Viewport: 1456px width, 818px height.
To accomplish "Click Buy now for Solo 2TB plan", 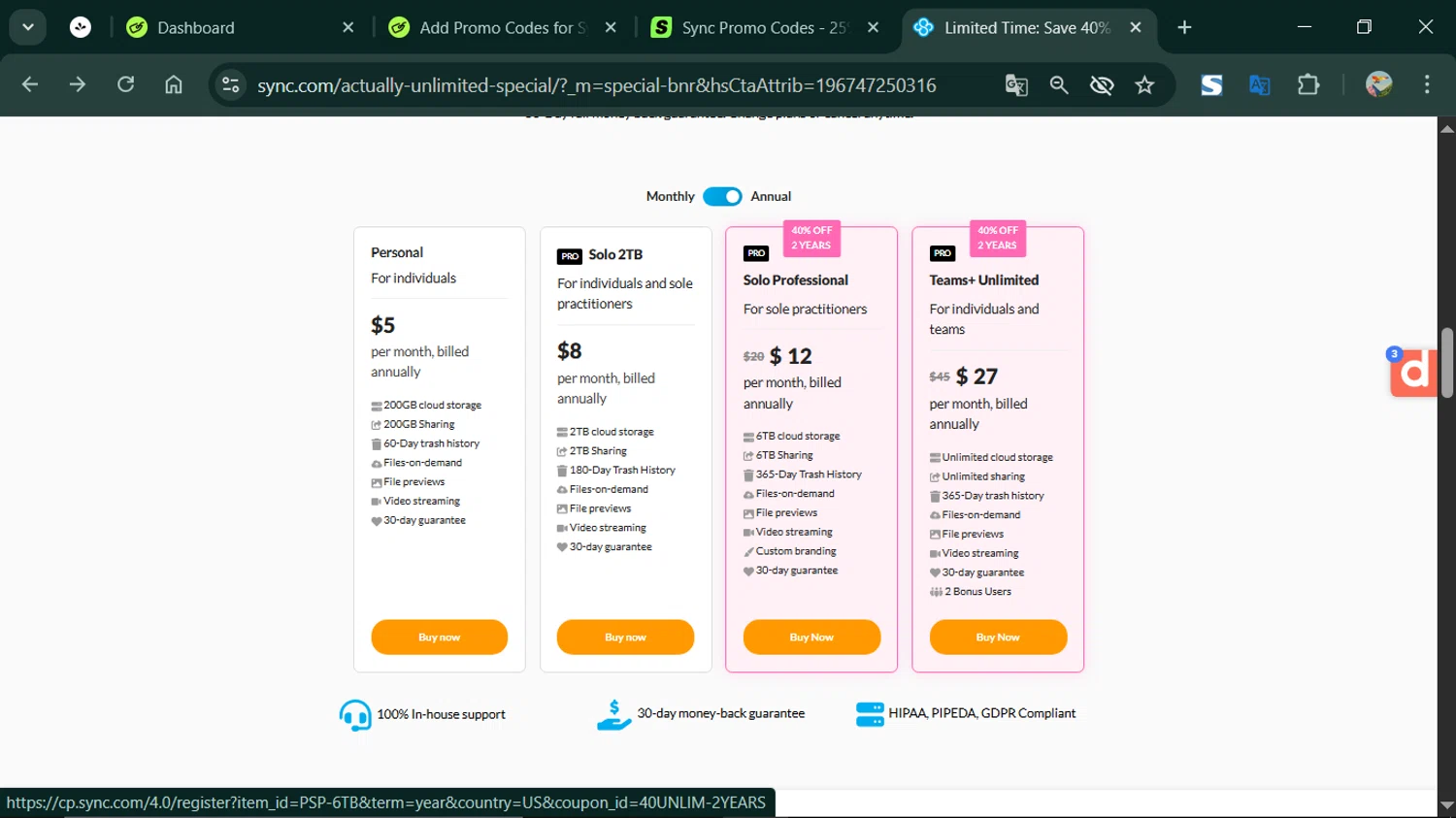I will 625,637.
